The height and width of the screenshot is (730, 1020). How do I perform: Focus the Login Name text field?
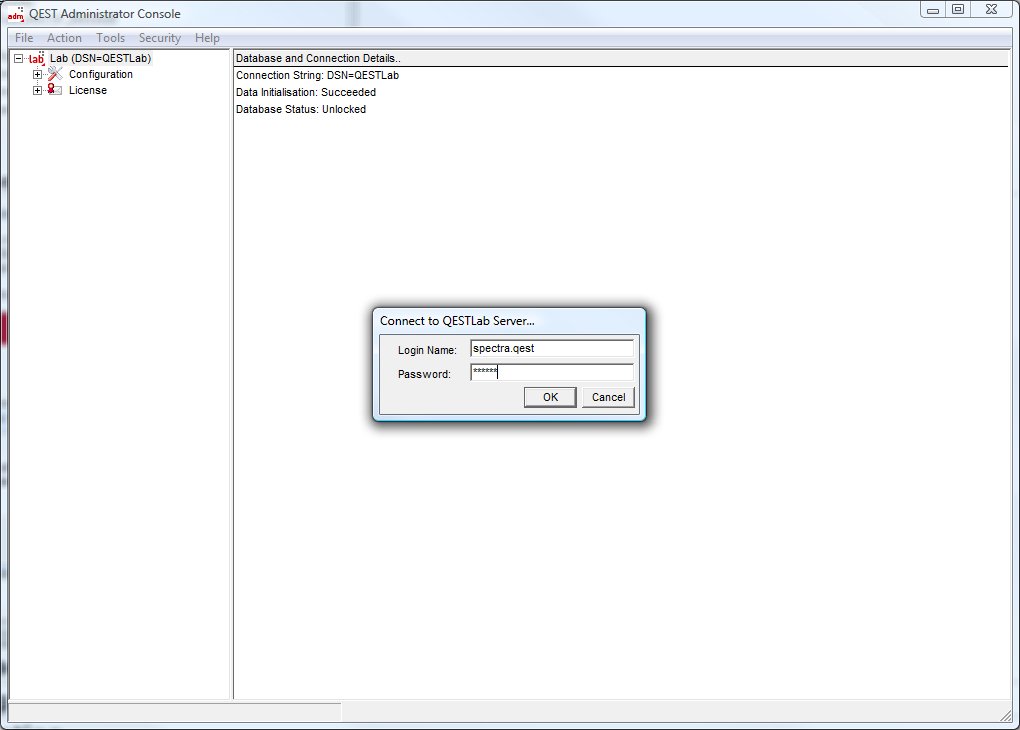[x=551, y=349]
